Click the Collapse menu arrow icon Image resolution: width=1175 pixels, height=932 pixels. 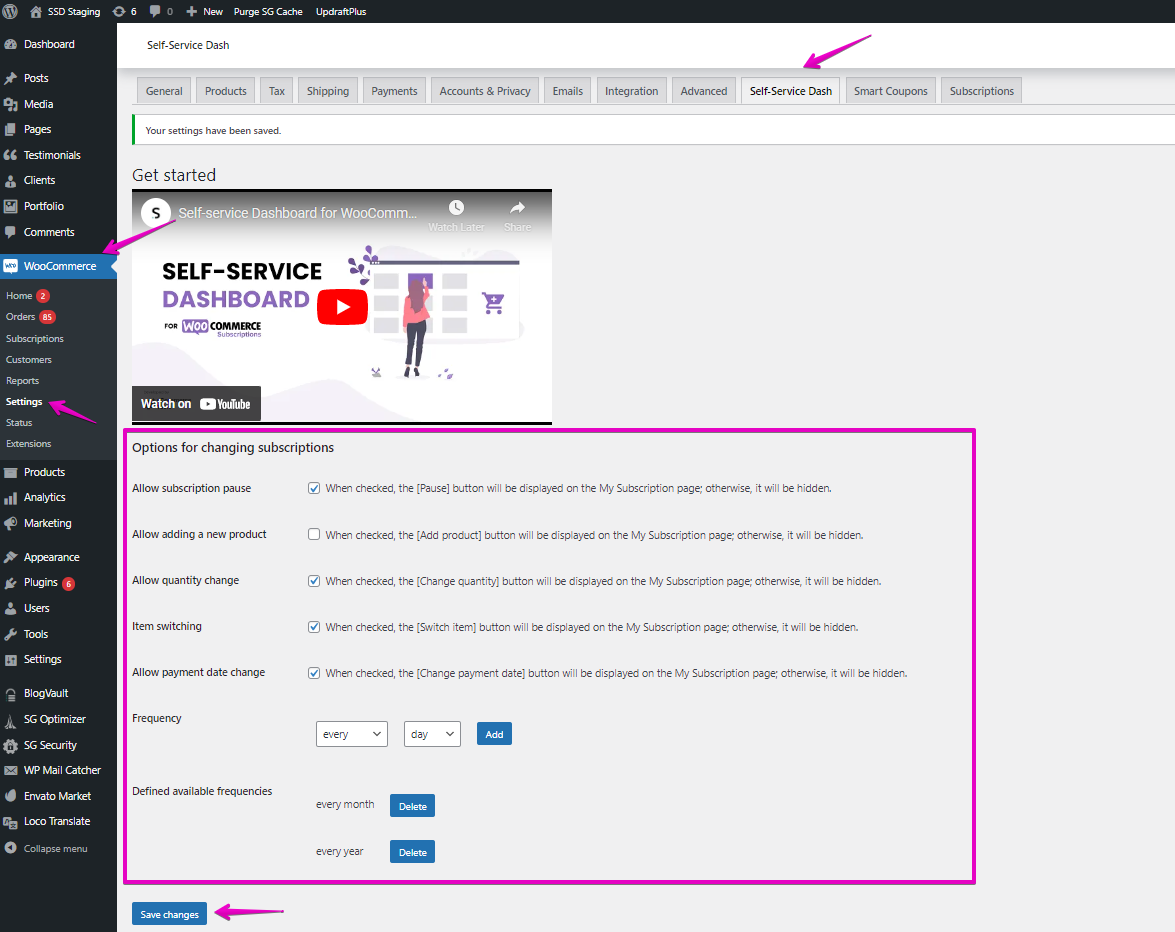click(10, 848)
